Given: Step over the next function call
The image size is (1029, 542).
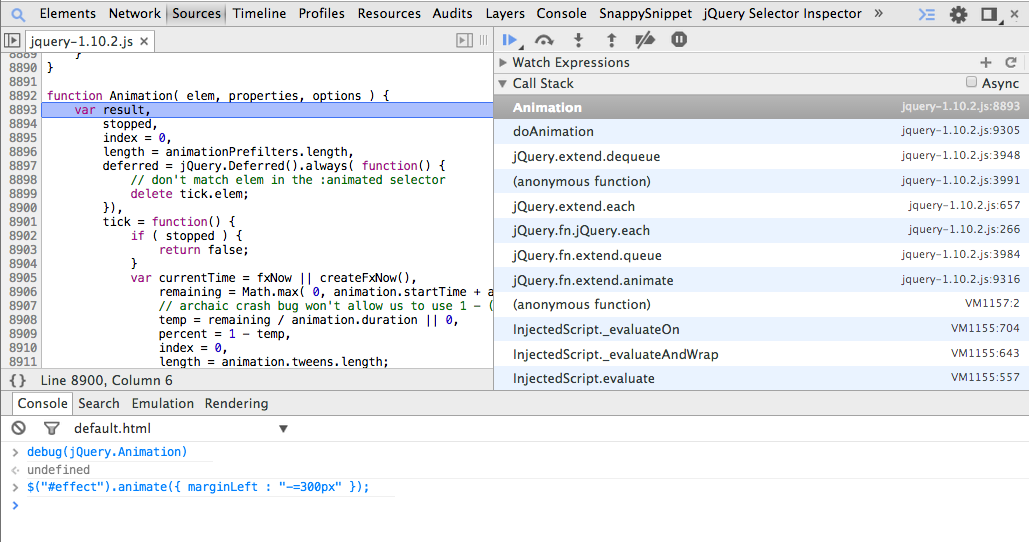Looking at the screenshot, I should [x=544, y=41].
